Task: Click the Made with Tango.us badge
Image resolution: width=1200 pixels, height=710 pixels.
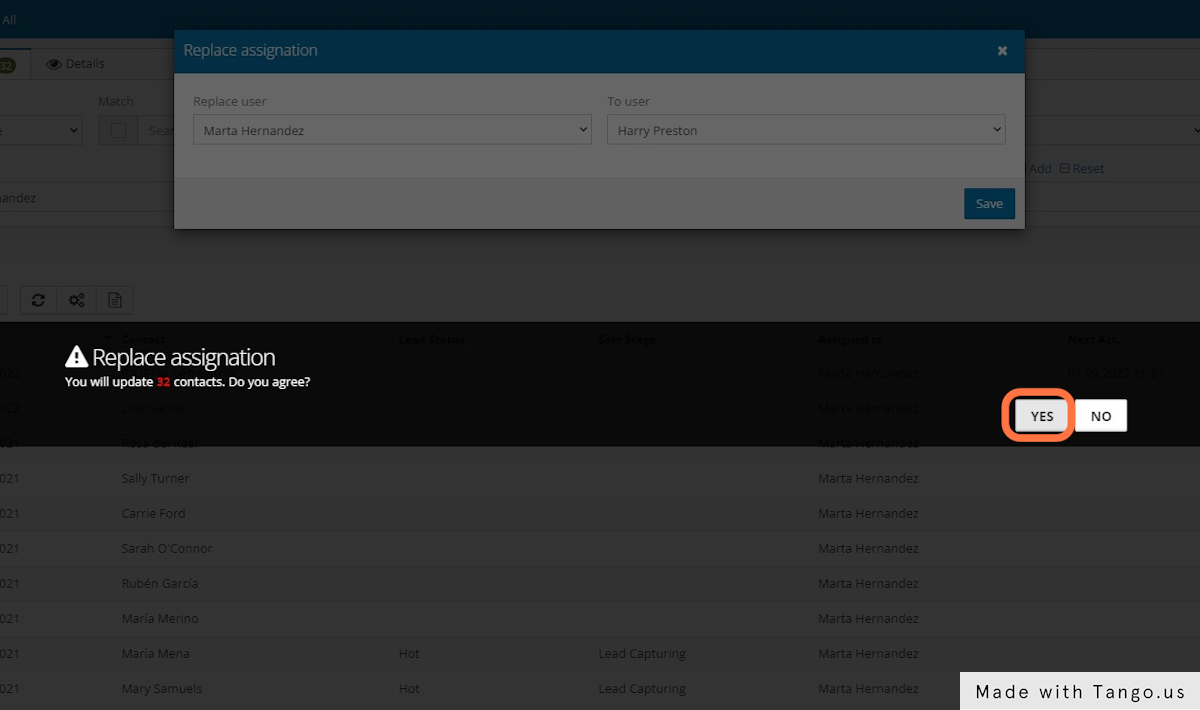Action: pyautogui.click(x=1079, y=691)
